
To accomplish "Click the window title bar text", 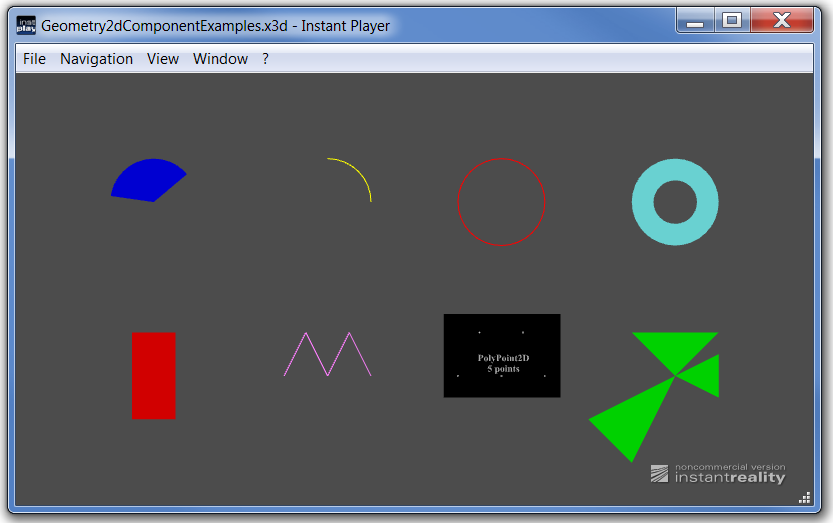I will click(x=215, y=26).
